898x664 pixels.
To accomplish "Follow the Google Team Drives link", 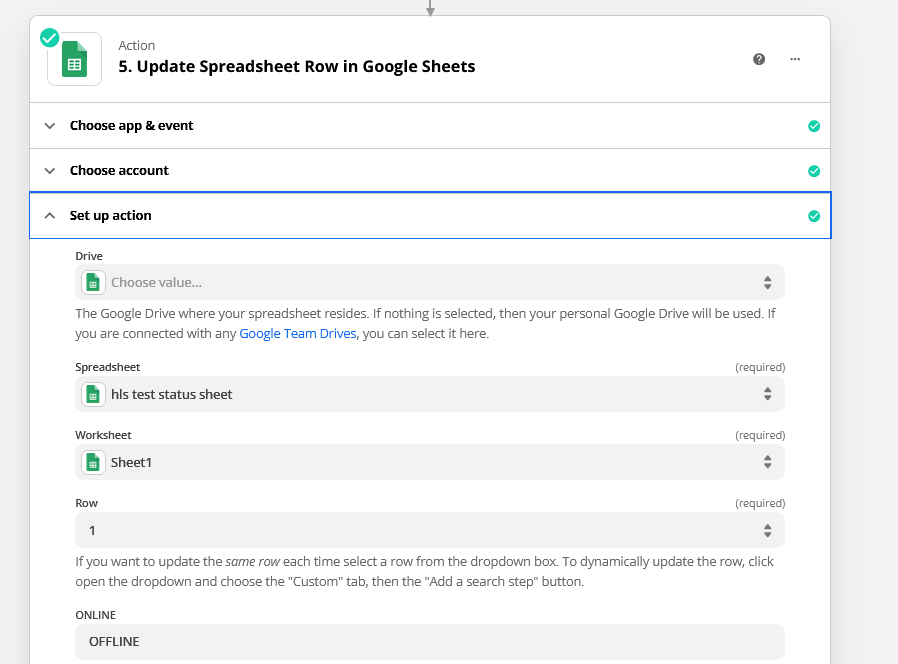I will (x=298, y=333).
